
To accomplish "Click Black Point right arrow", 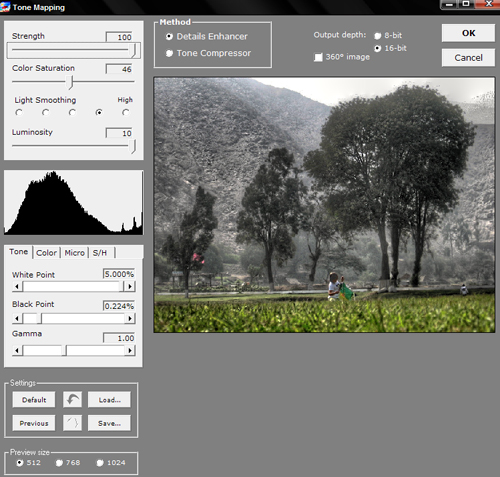I will pyautogui.click(x=130, y=319).
